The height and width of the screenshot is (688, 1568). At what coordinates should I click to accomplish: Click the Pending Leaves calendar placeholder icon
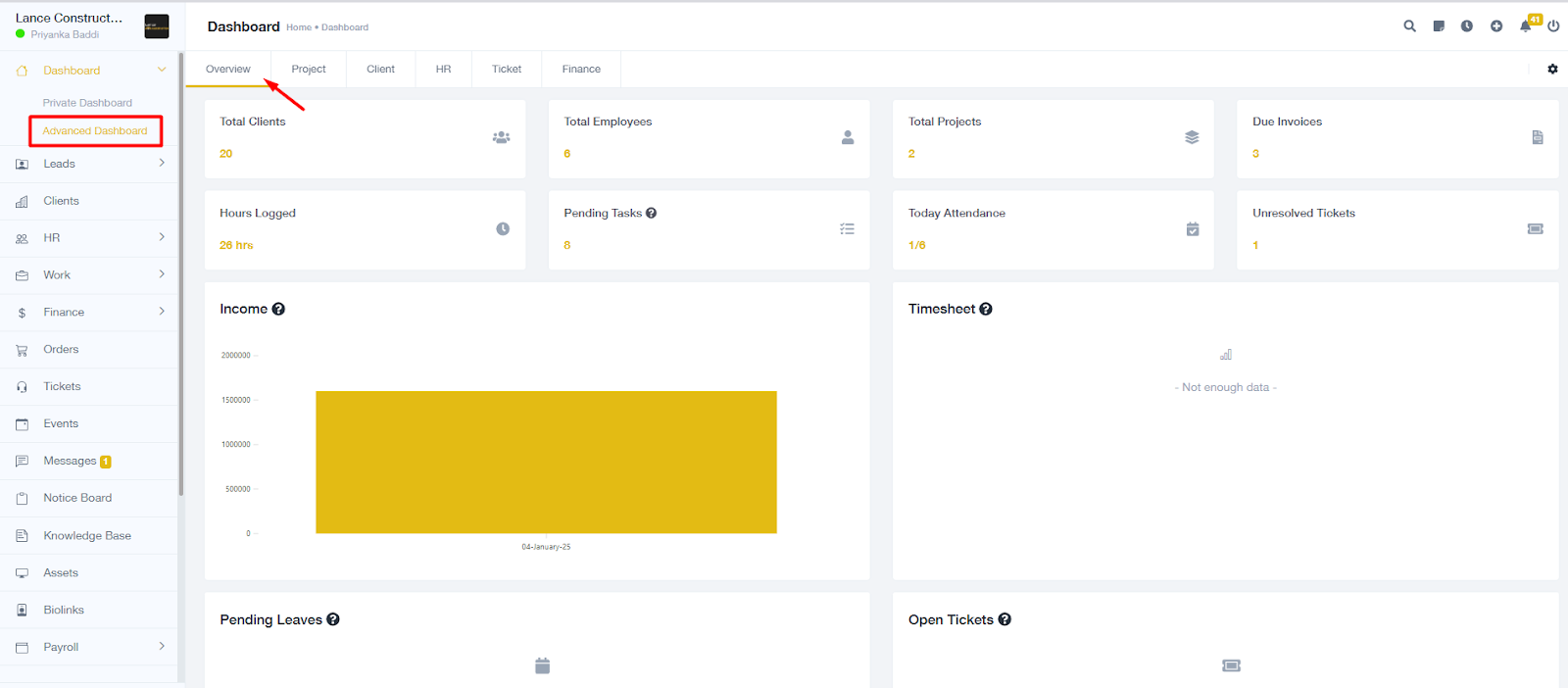pos(542,665)
